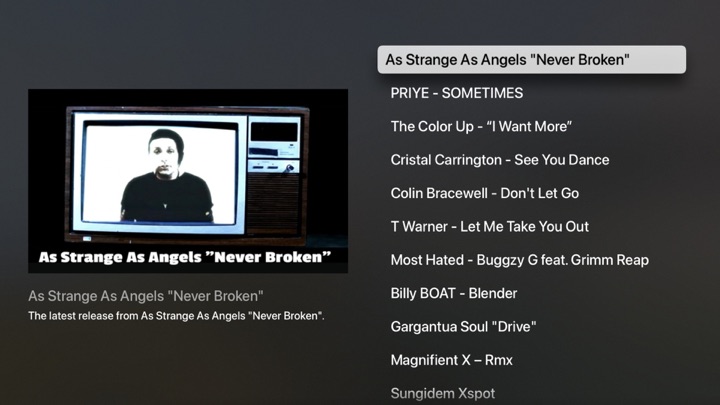Click the small sticker on the TV's bottom-left bezel

(87, 239)
